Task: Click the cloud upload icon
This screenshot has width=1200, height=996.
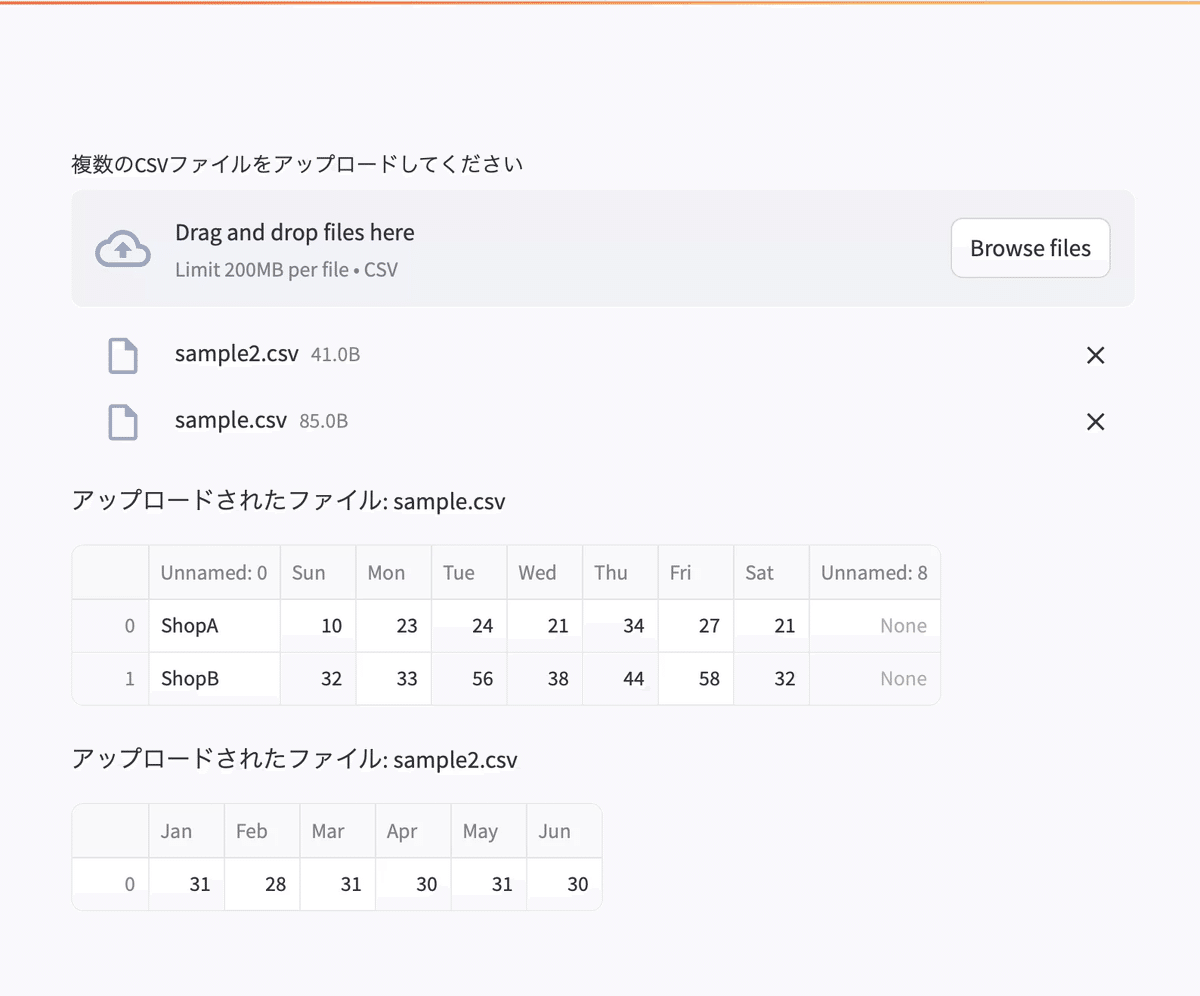Action: click(122, 248)
